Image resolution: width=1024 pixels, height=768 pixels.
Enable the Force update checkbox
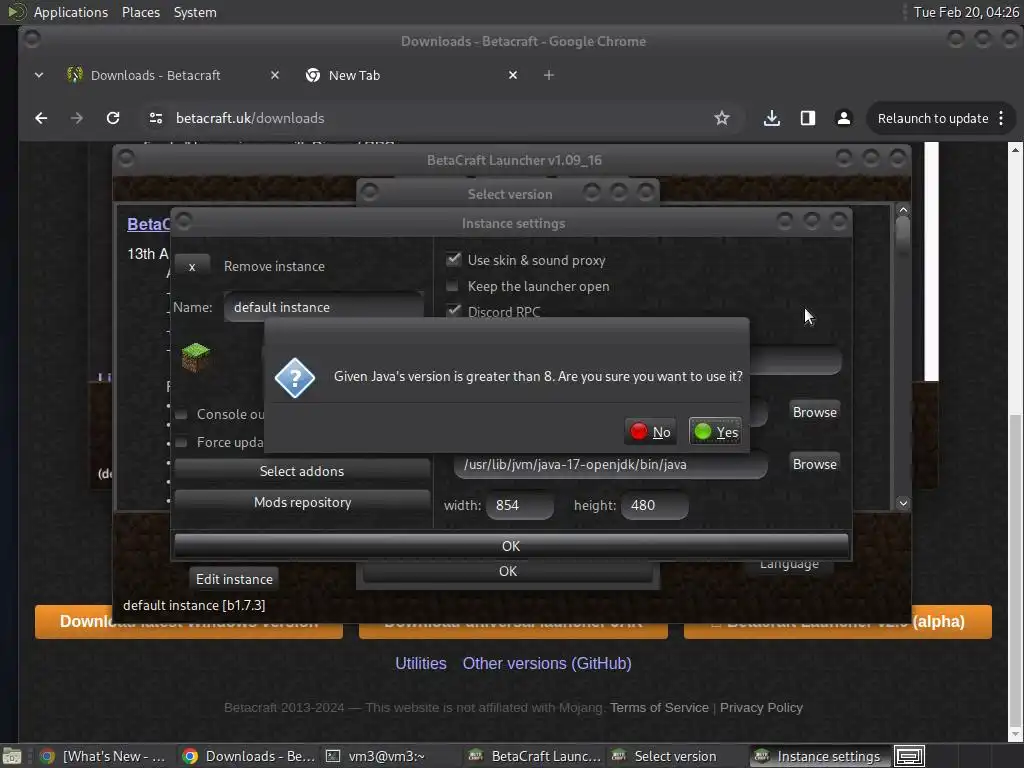pos(182,442)
